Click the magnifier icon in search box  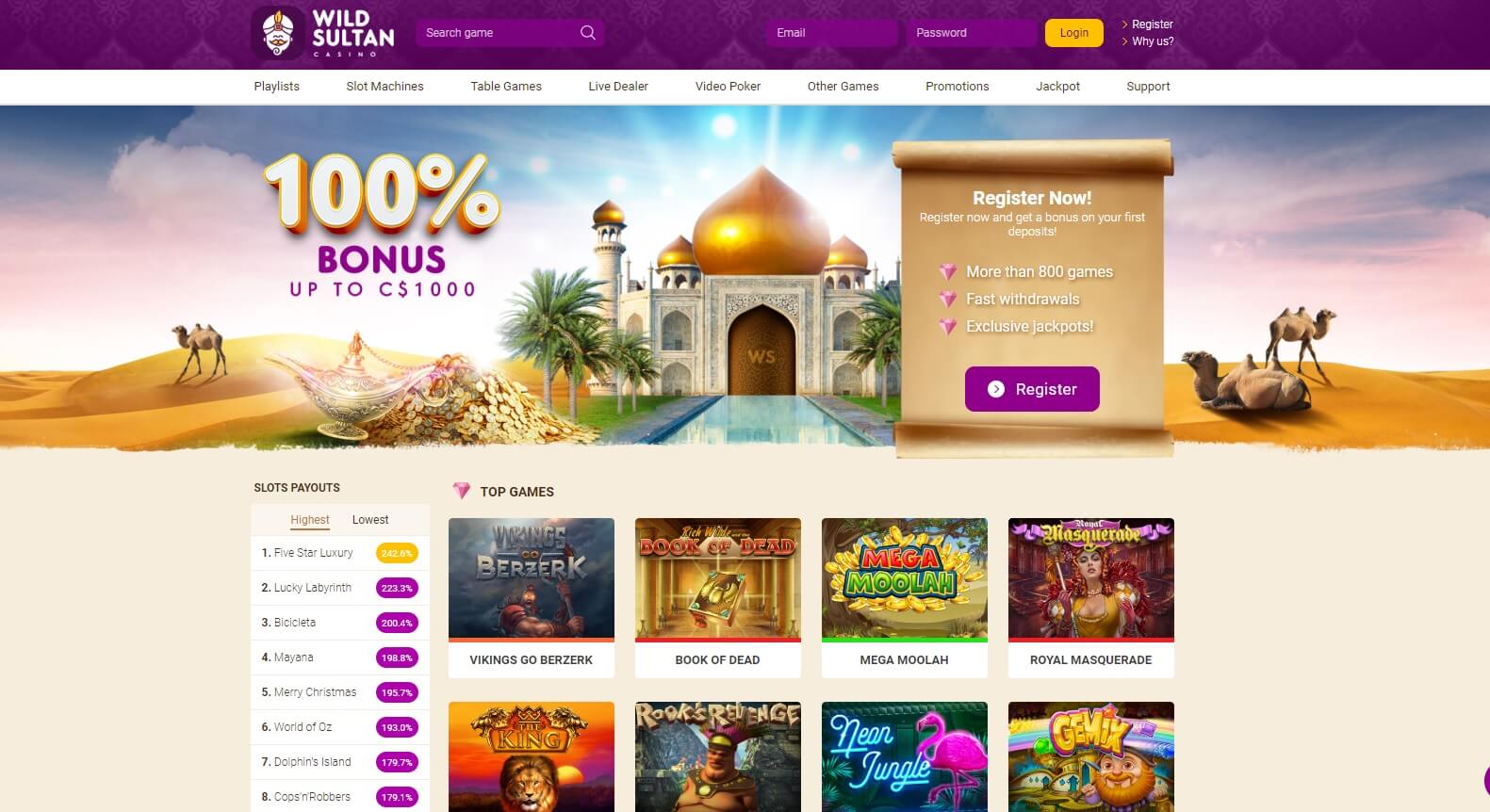(x=588, y=33)
